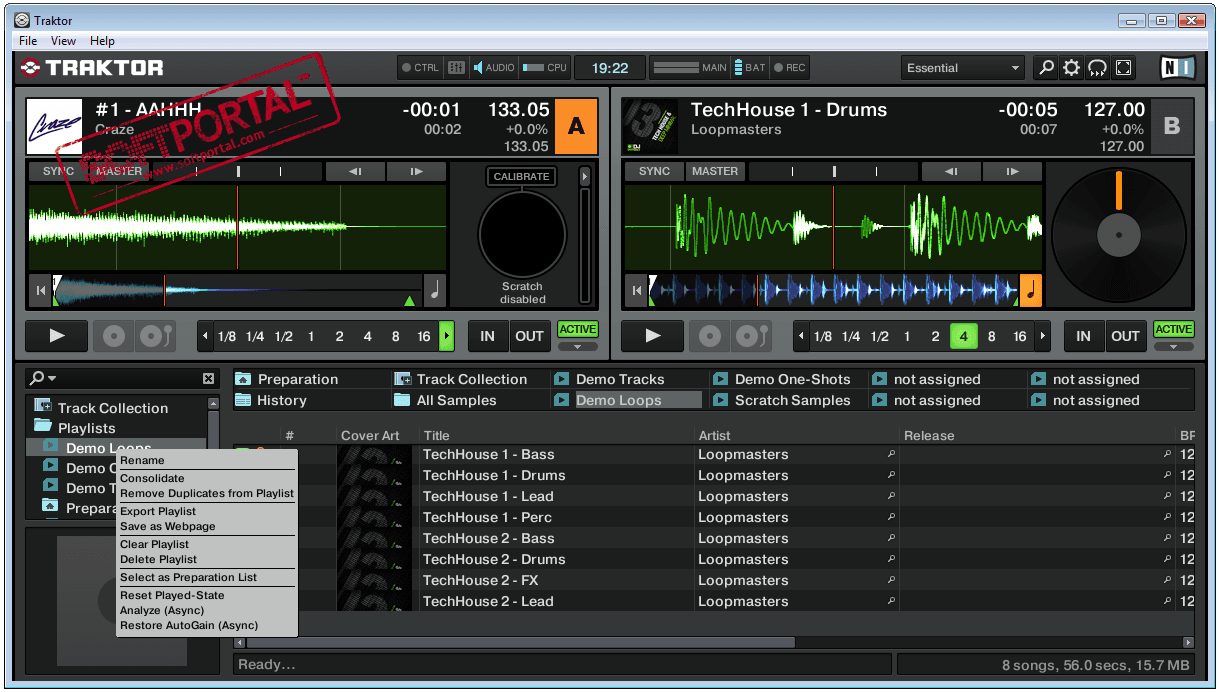Play Deck B
Viewport: 1219px width, 692px height.
(x=653, y=336)
